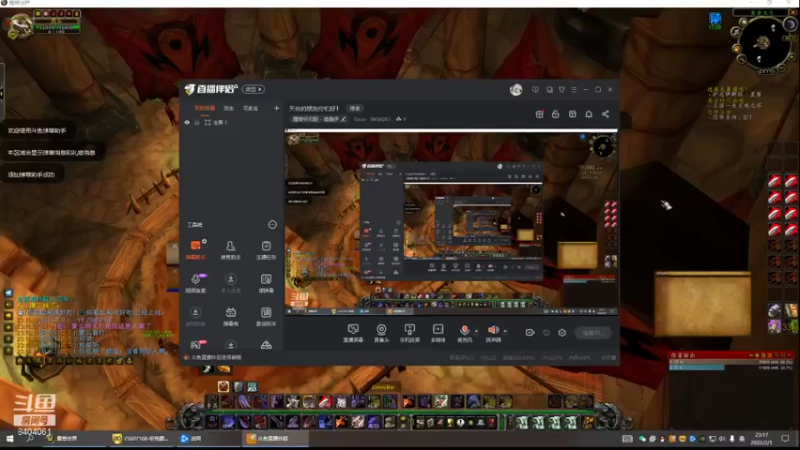Click the player portrait in the game
800x450 pixels.
tap(21, 25)
